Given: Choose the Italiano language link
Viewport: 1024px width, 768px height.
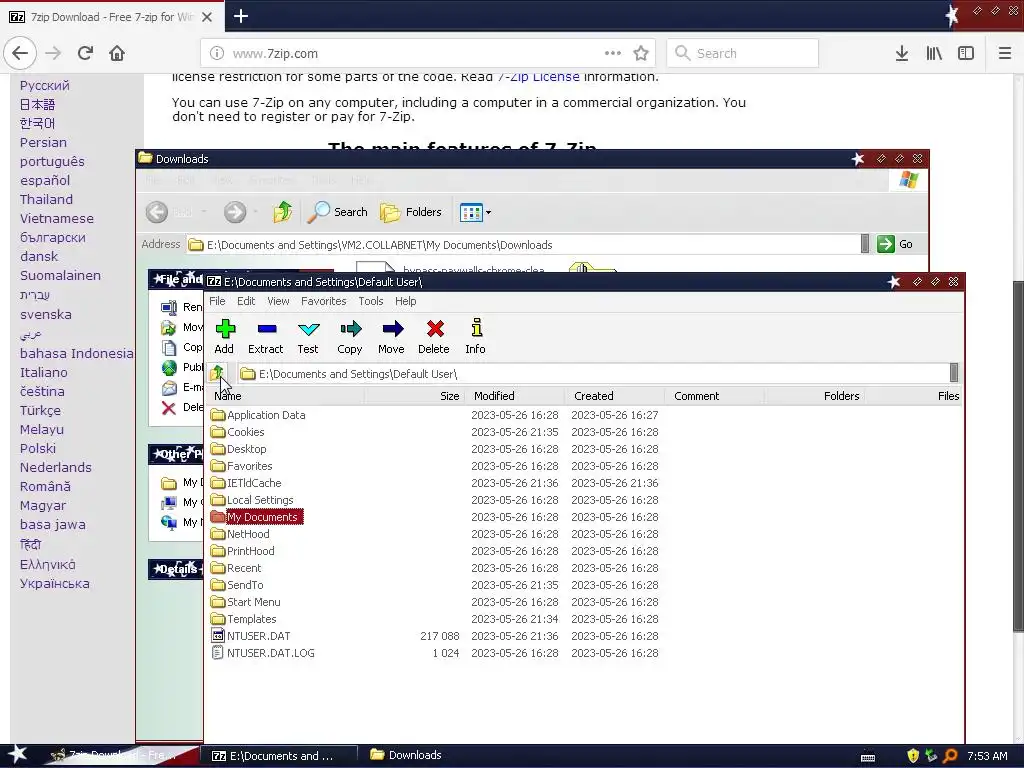Looking at the screenshot, I should [43, 372].
